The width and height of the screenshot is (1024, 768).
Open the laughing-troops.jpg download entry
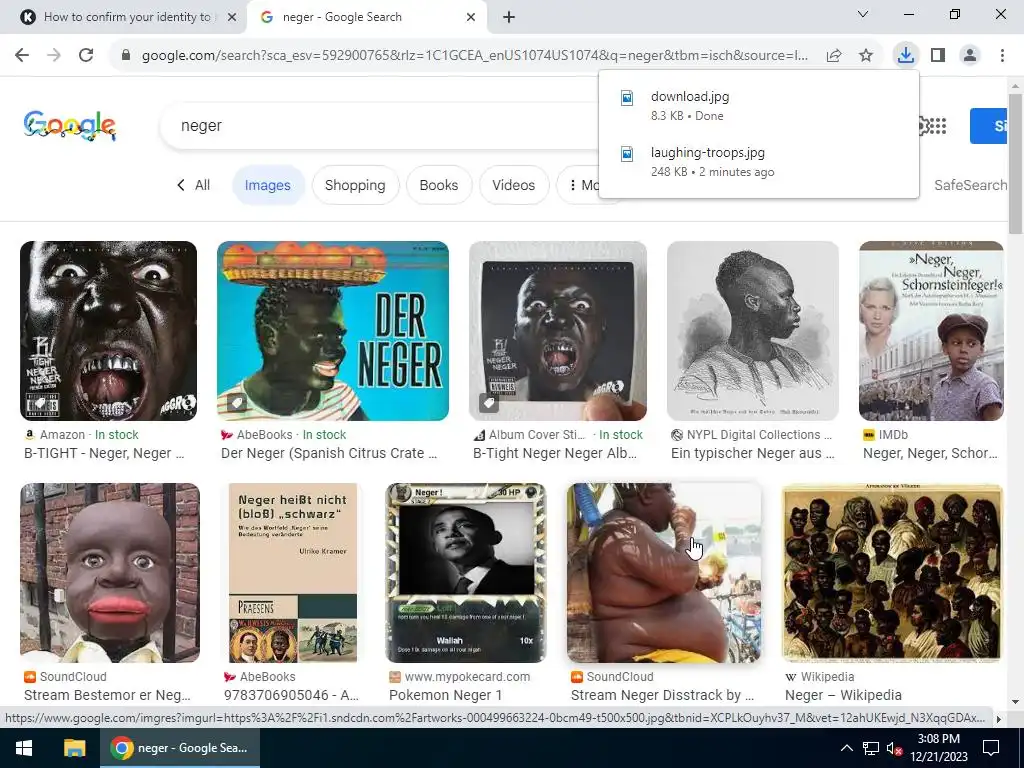coord(759,161)
